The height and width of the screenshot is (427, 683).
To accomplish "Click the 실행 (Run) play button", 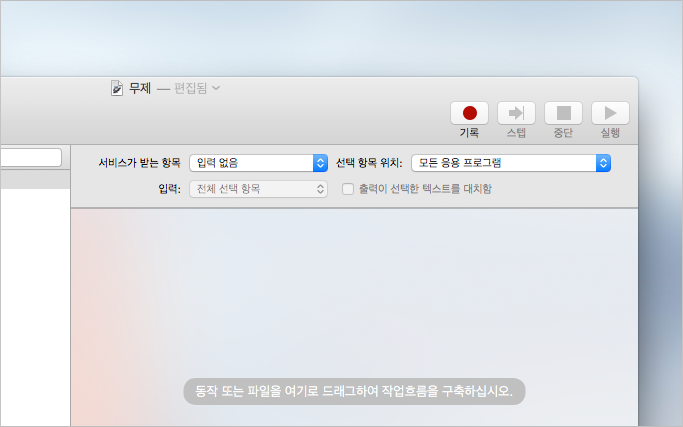I will click(610, 113).
